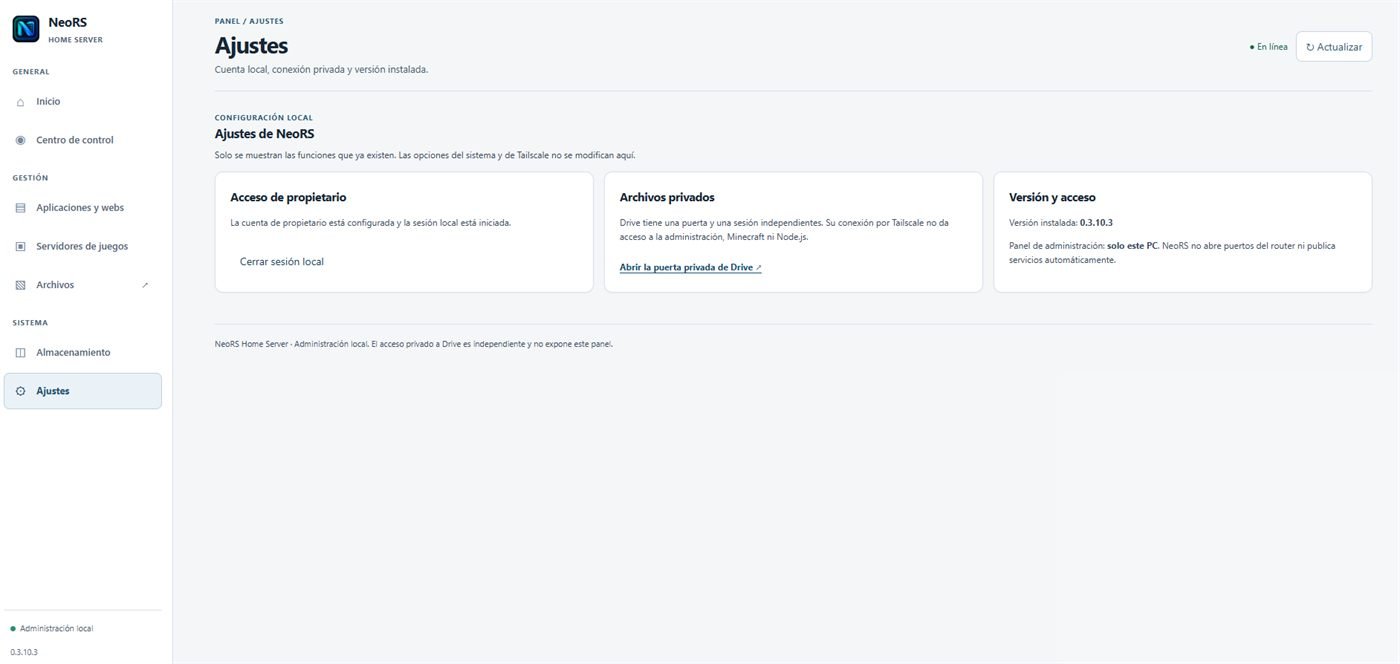
Task: Click the SISTEMA section label in sidebar
Action: tap(30, 323)
